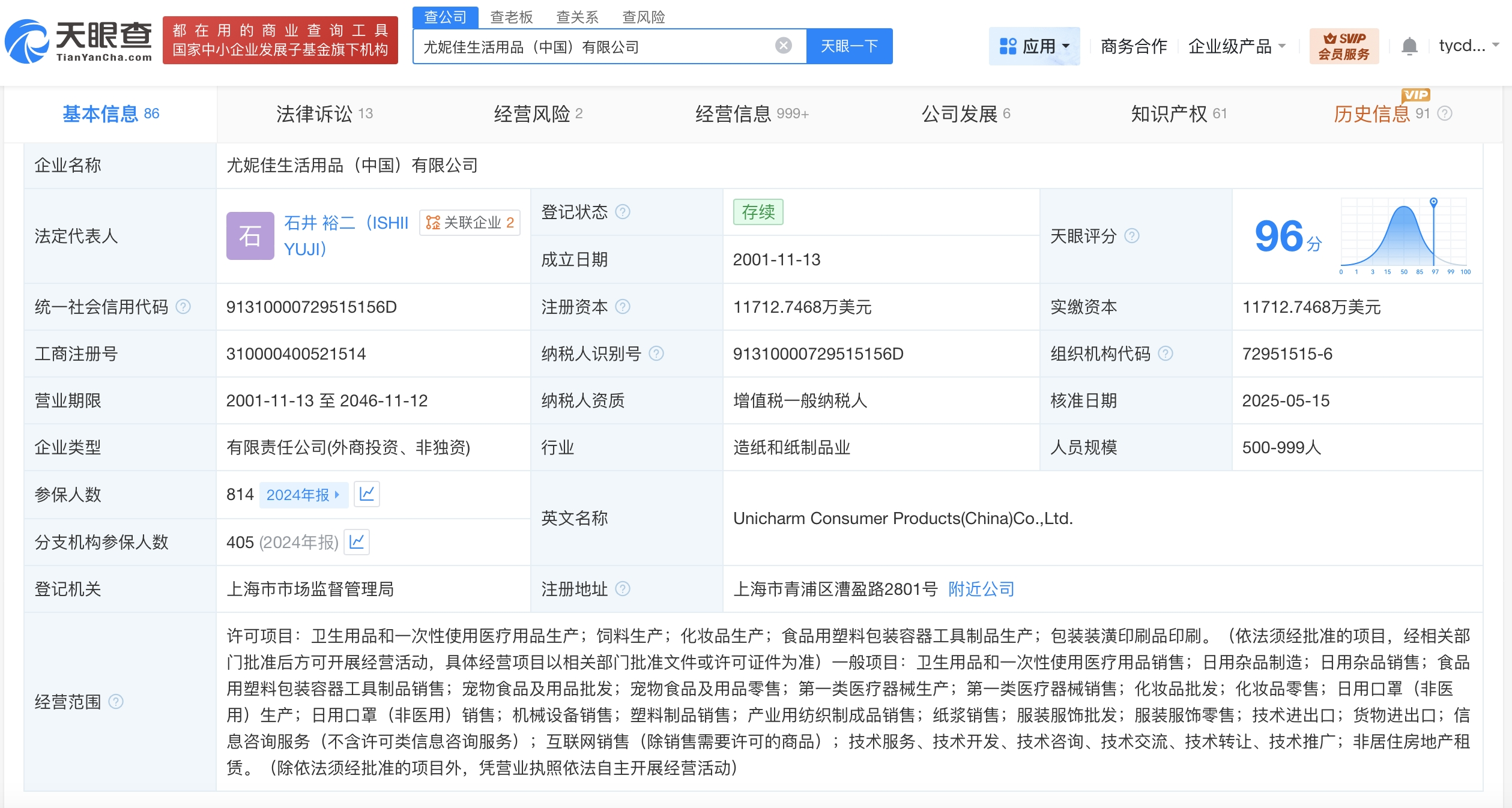Expand the 2024年报 selector
Image resolution: width=1512 pixels, height=808 pixels.
click(x=303, y=495)
